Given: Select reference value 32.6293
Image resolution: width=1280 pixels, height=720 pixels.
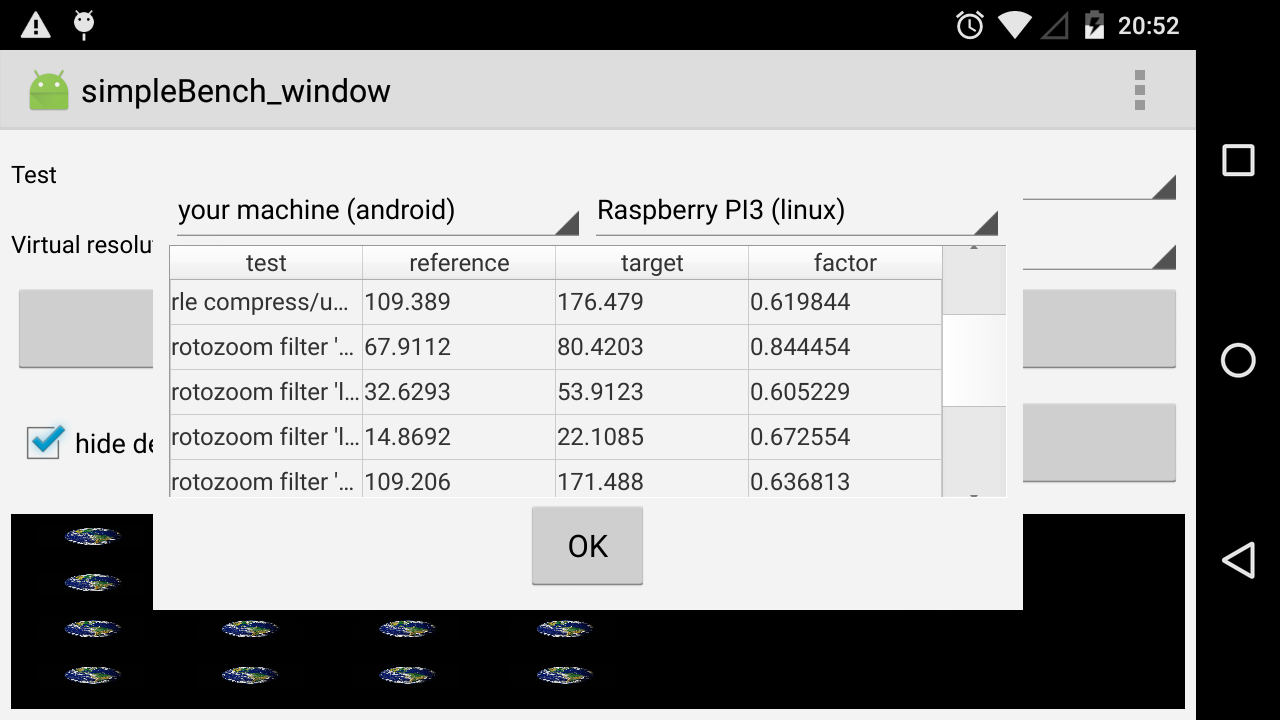Looking at the screenshot, I should tap(459, 392).
